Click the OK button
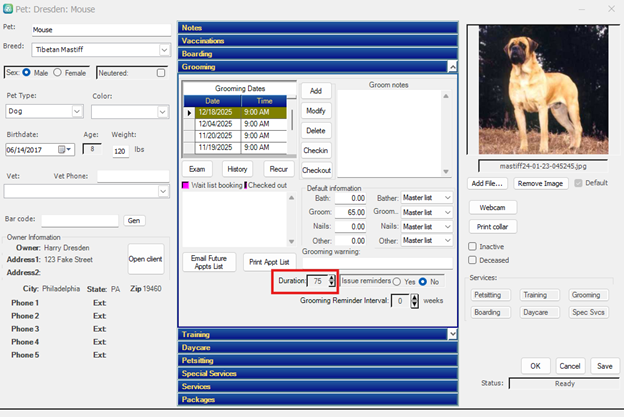The width and height of the screenshot is (624, 417). [x=536, y=366]
